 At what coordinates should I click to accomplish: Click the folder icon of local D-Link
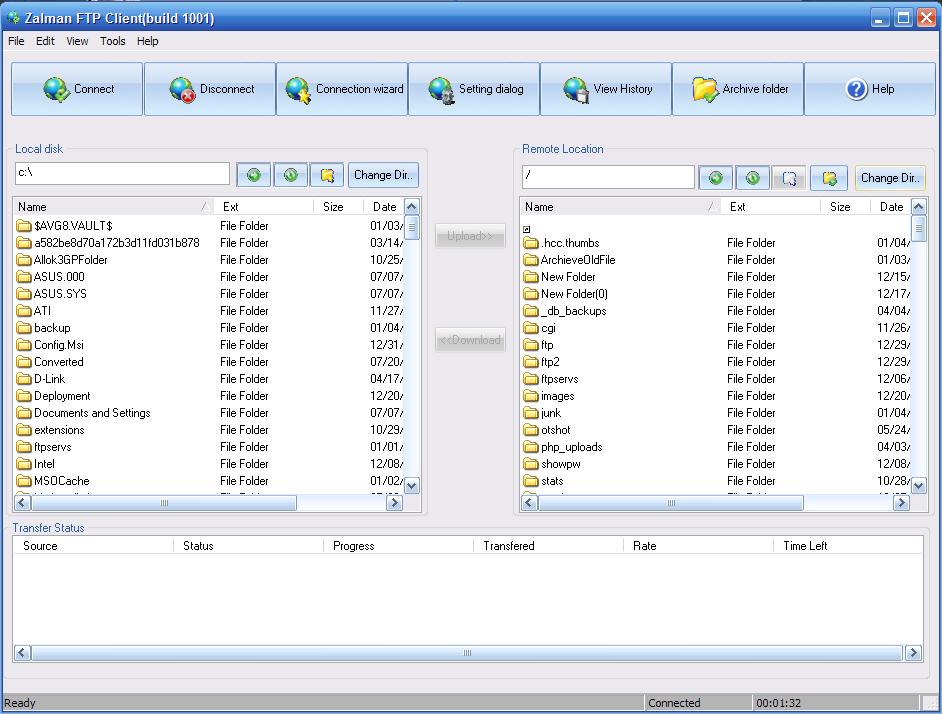24,379
